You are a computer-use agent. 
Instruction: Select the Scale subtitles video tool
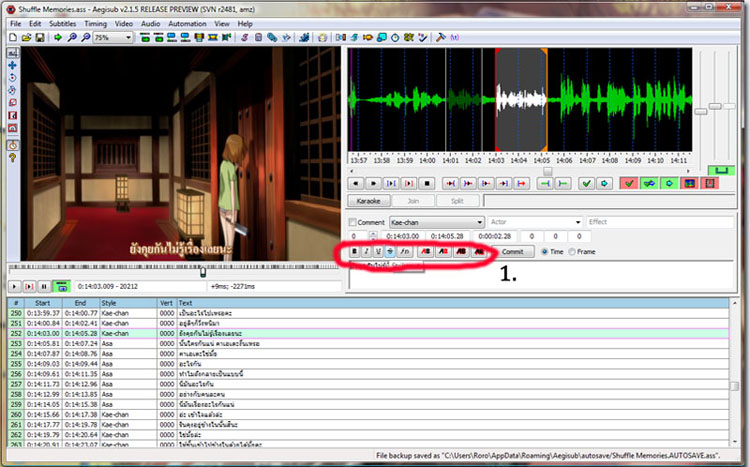[12, 102]
